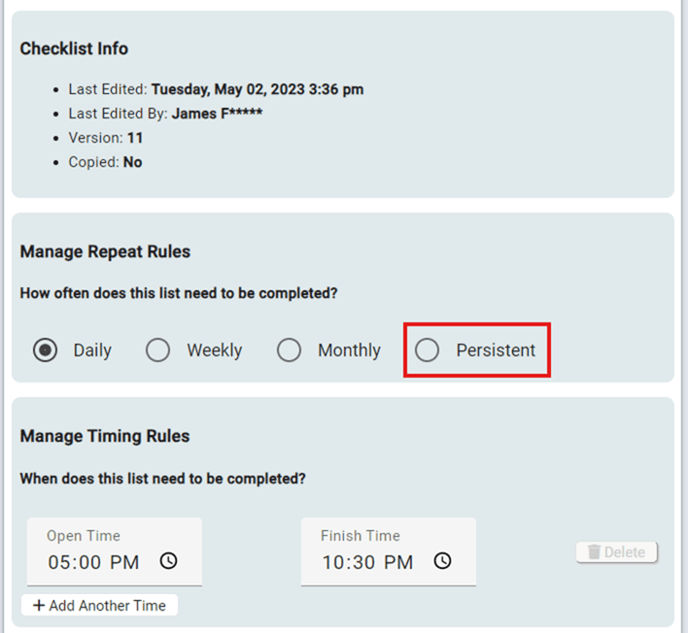688x633 pixels.
Task: Click the 10:30 PM Finish Time value
Action: pos(367,562)
